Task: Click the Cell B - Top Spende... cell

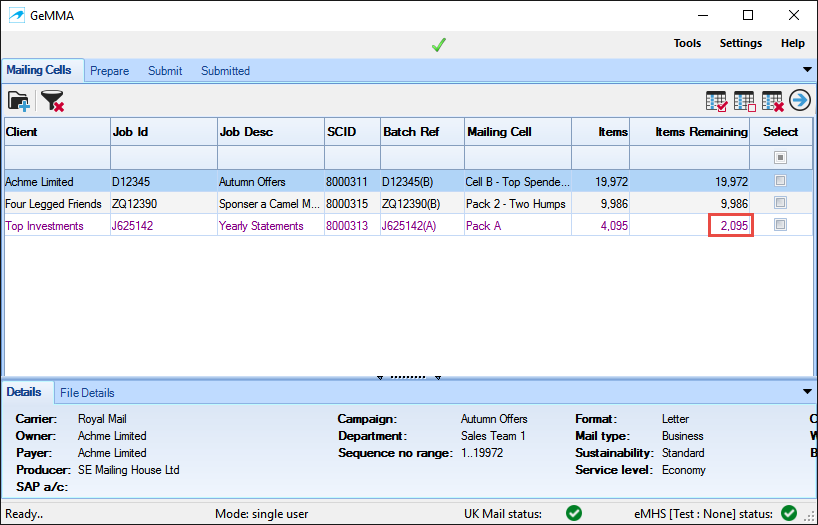Action: click(x=518, y=182)
